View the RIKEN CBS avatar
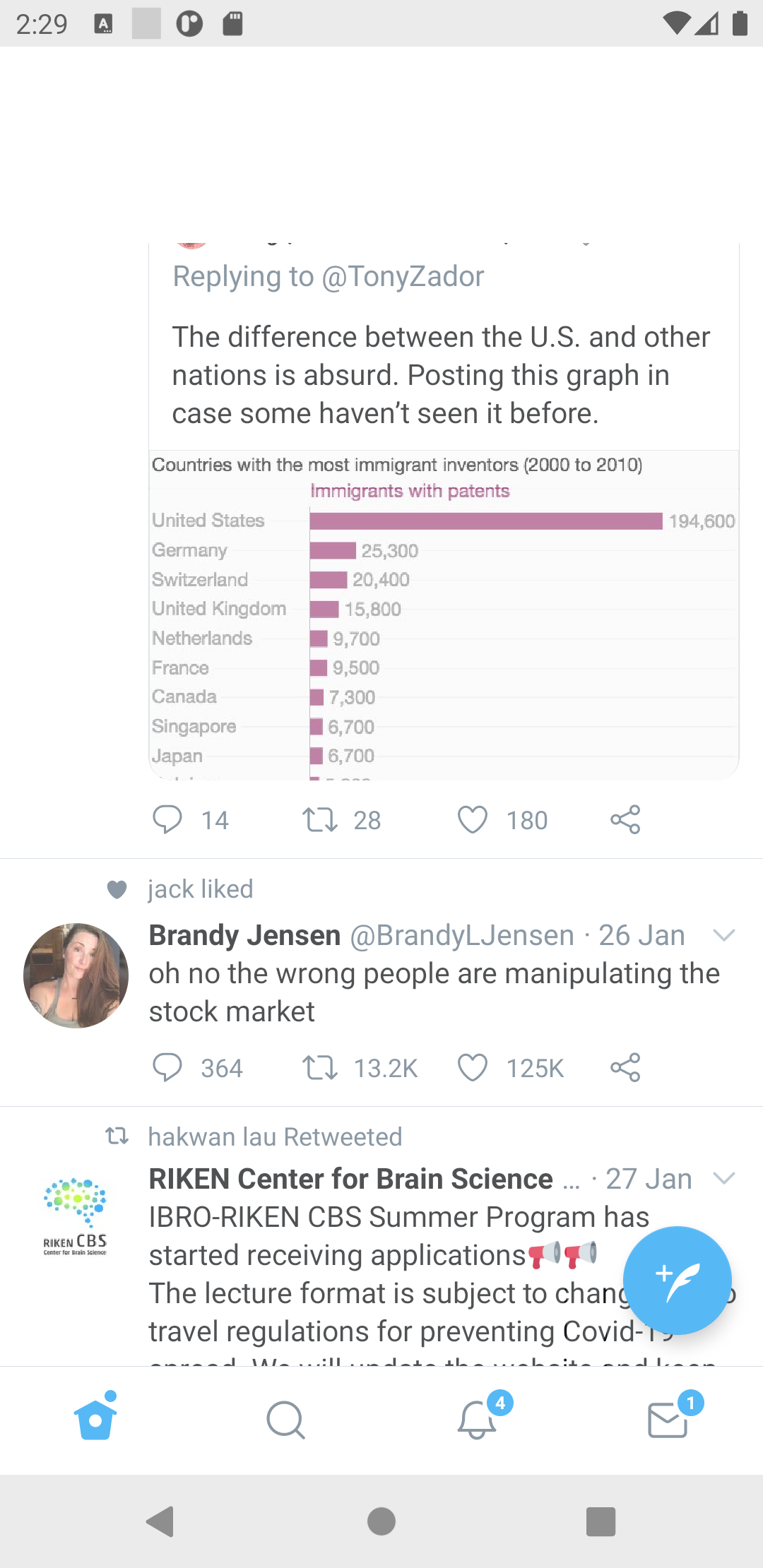The height and width of the screenshot is (1568, 763). (75, 1215)
